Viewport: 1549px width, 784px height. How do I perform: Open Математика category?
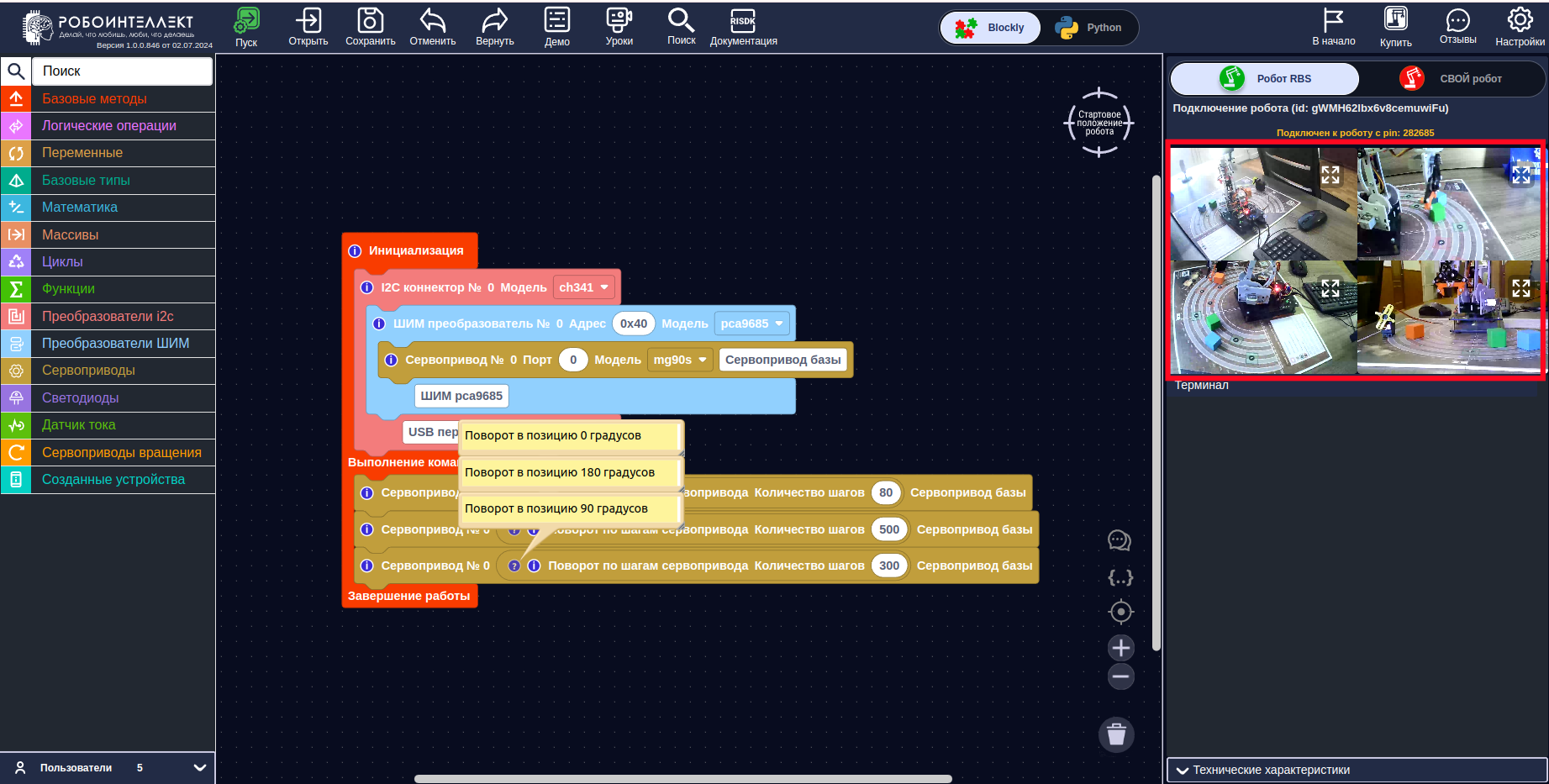coord(108,207)
